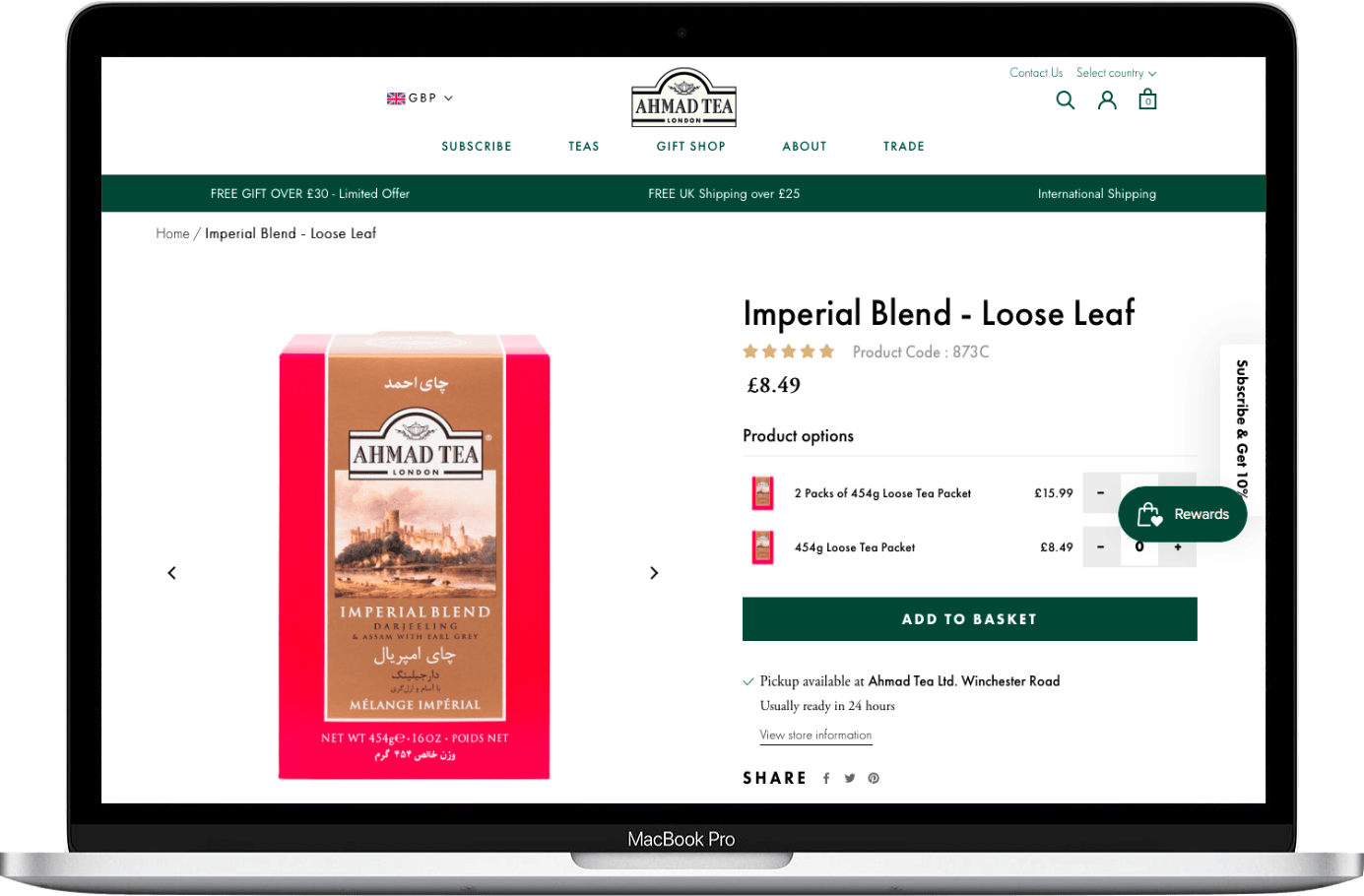Screen dimensions: 1364x896
Task: Click the pickup availability checkmark
Action: 748,680
